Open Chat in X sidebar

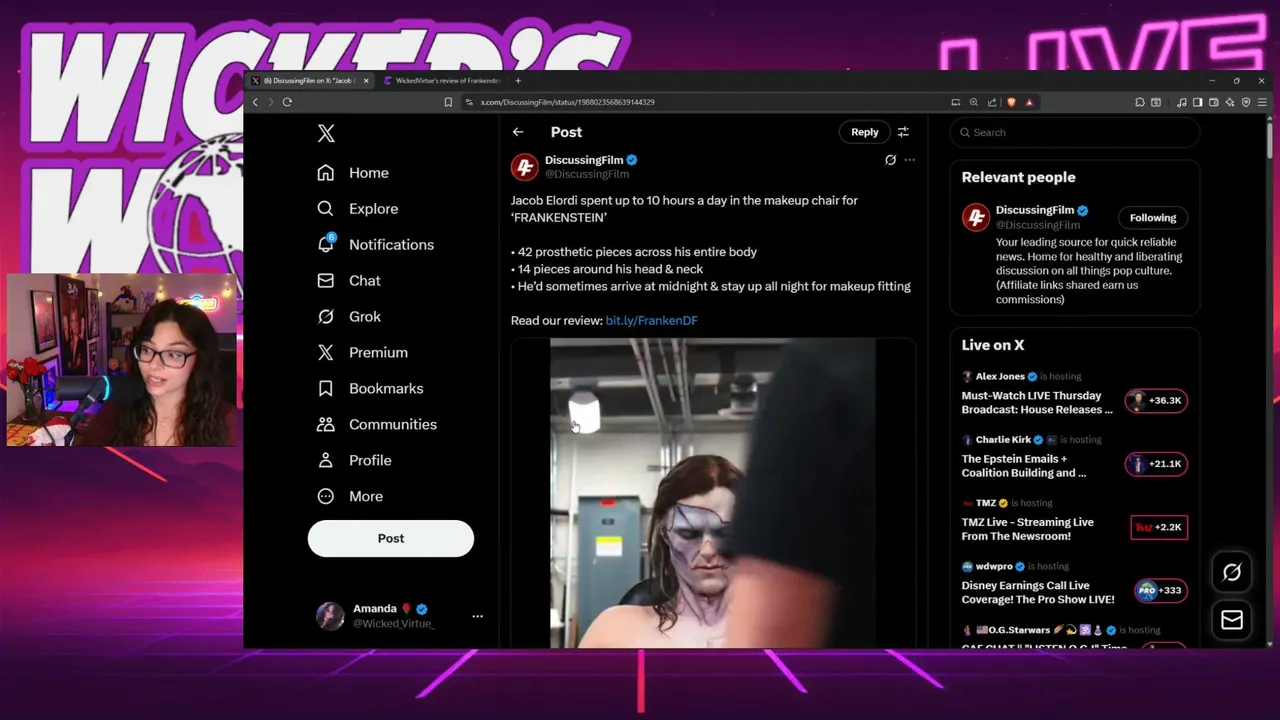(x=349, y=281)
